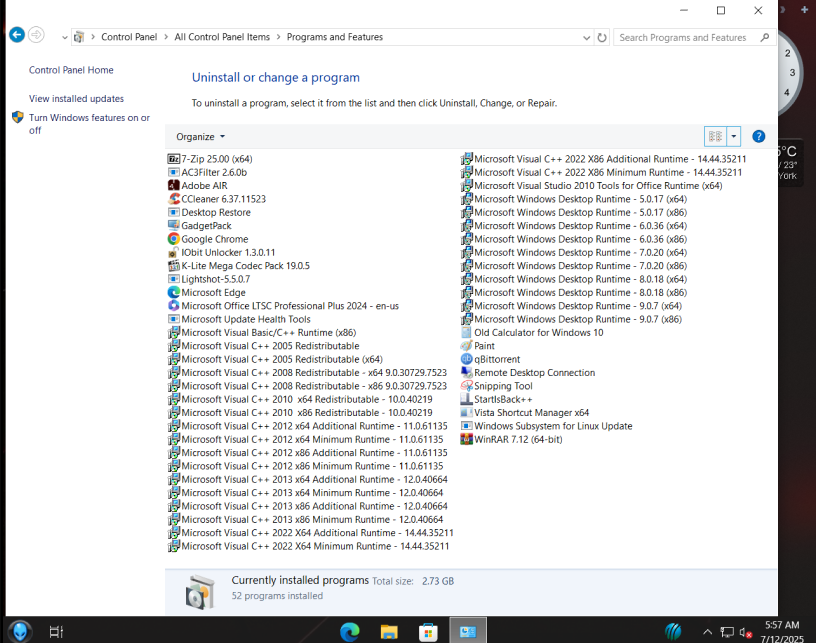The width and height of the screenshot is (816, 643).
Task: Click the Start button orb
Action: point(20,632)
